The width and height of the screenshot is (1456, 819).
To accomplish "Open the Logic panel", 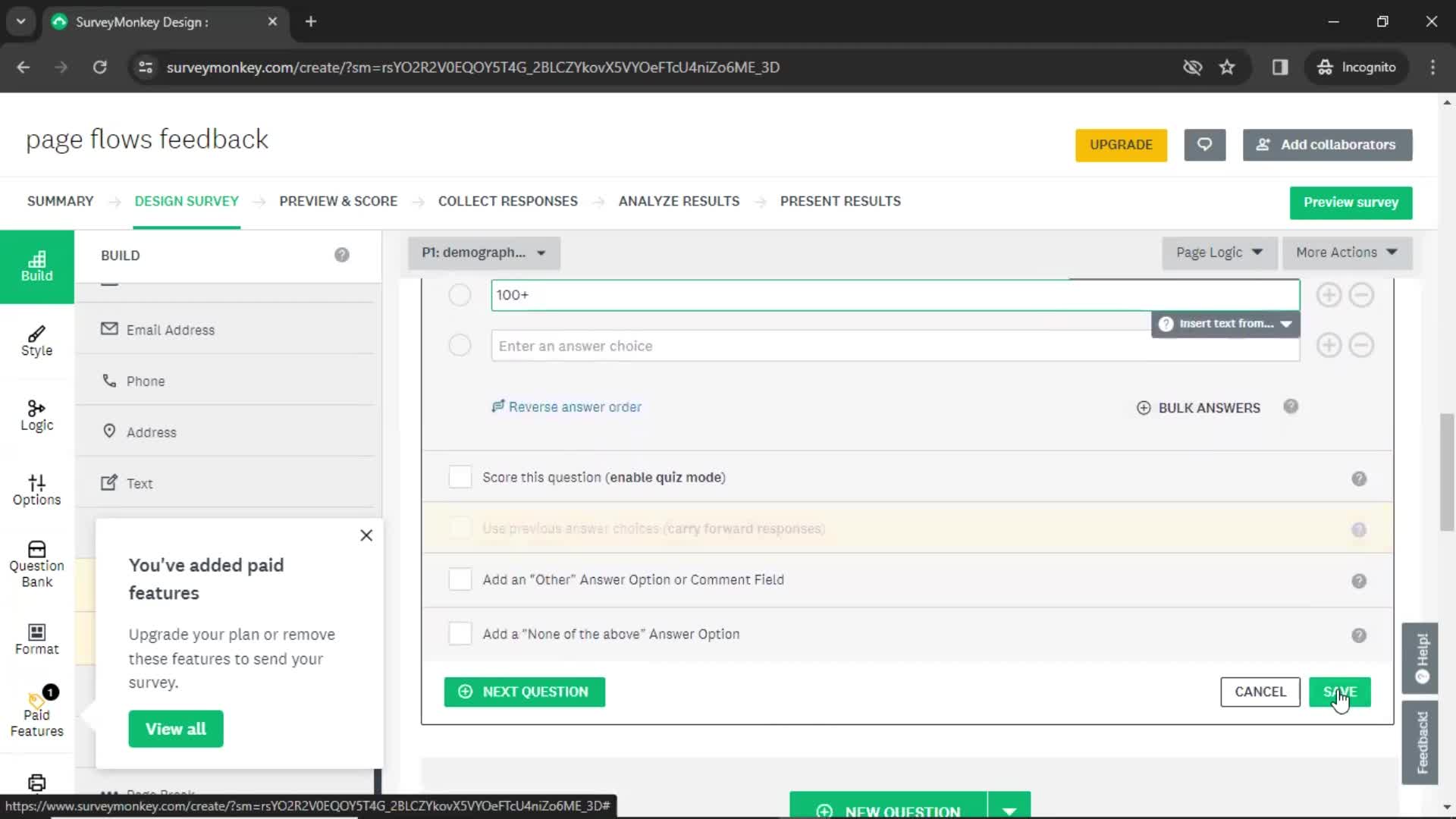I will click(36, 414).
